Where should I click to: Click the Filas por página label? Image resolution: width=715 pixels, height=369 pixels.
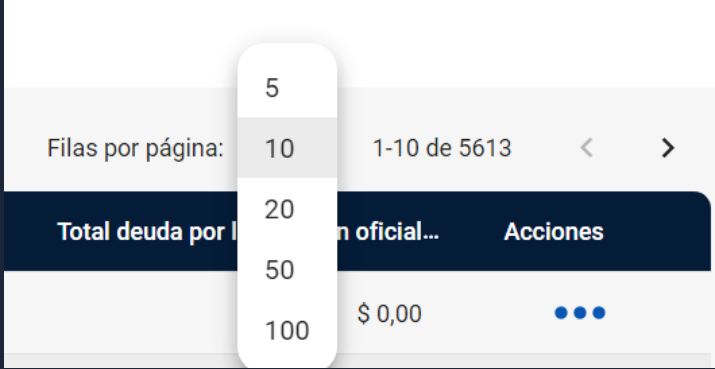(135, 148)
